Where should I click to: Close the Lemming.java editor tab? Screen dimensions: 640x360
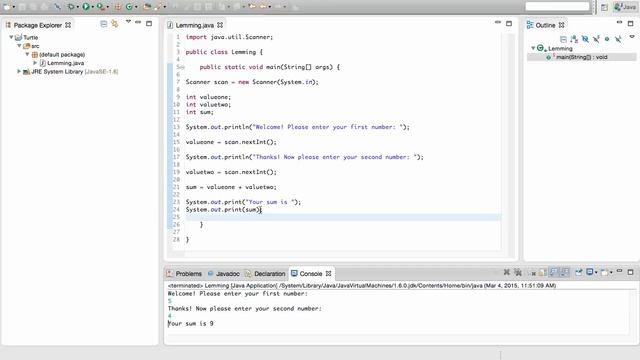(x=220, y=25)
